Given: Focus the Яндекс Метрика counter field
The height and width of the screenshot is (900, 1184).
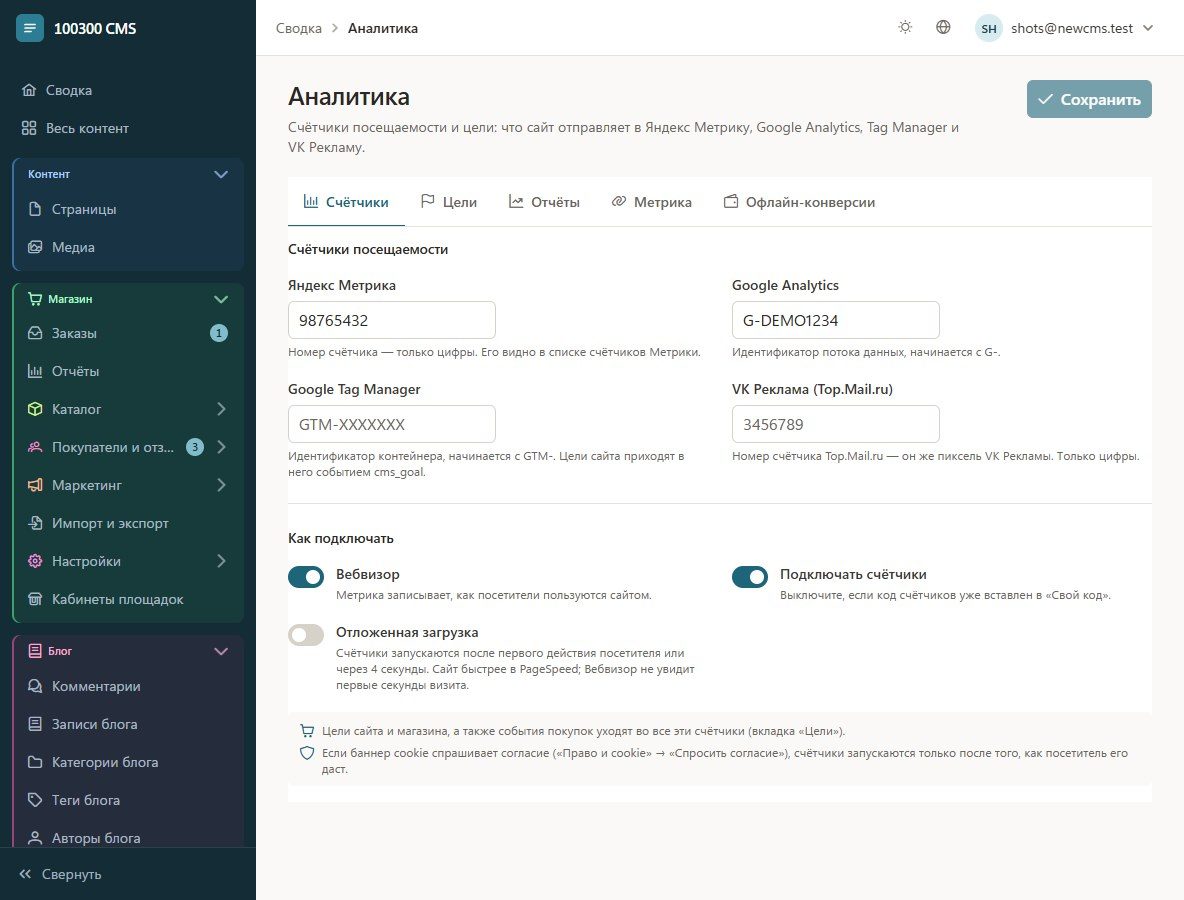Looking at the screenshot, I should point(391,320).
